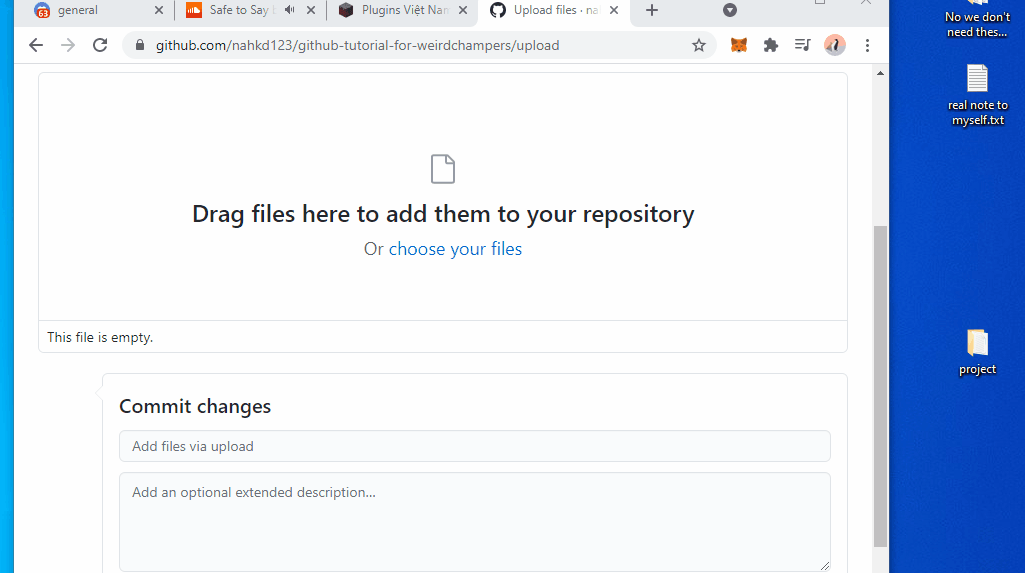Close the 'Safe to Say' tab
The width and height of the screenshot is (1025, 573).
(x=311, y=10)
